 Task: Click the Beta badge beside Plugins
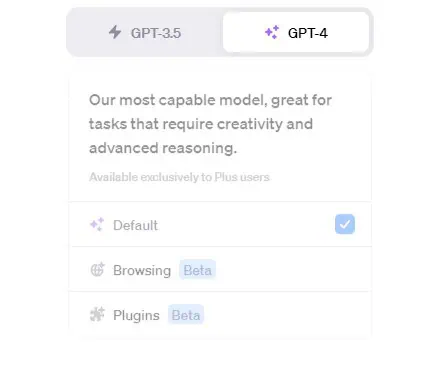tap(186, 315)
